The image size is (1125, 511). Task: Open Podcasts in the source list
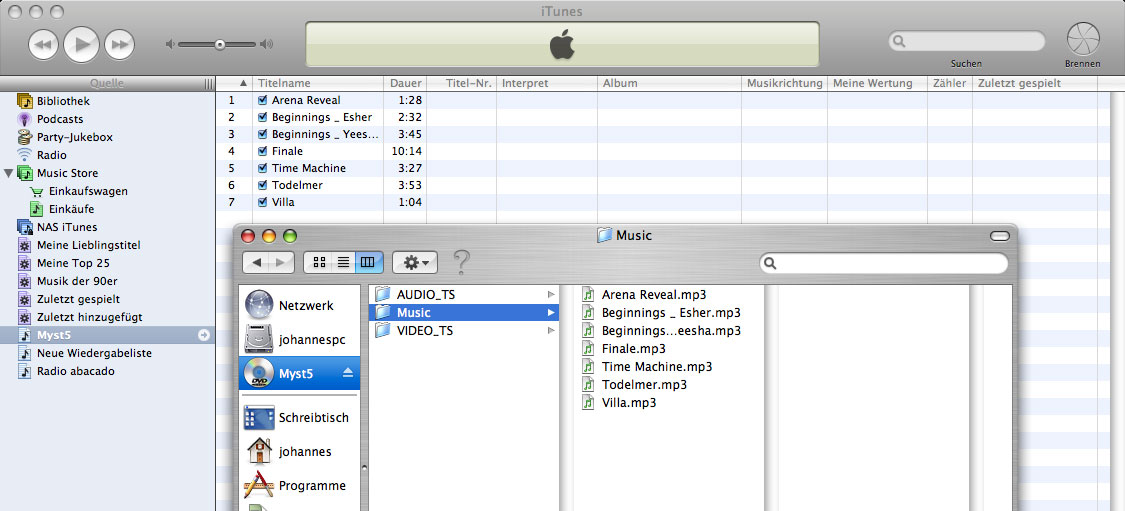point(60,119)
